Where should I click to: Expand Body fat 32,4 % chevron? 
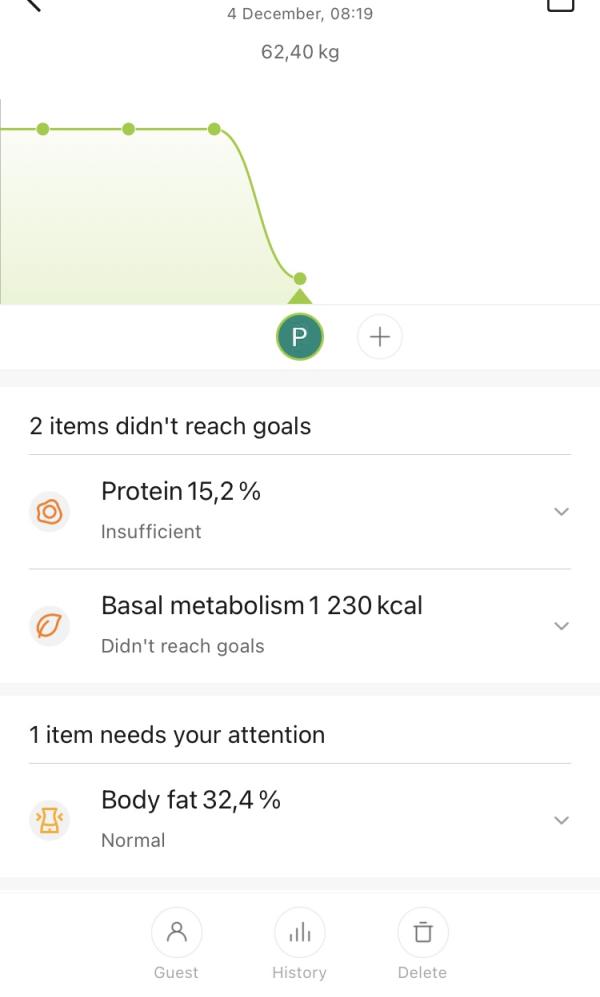tap(561, 820)
